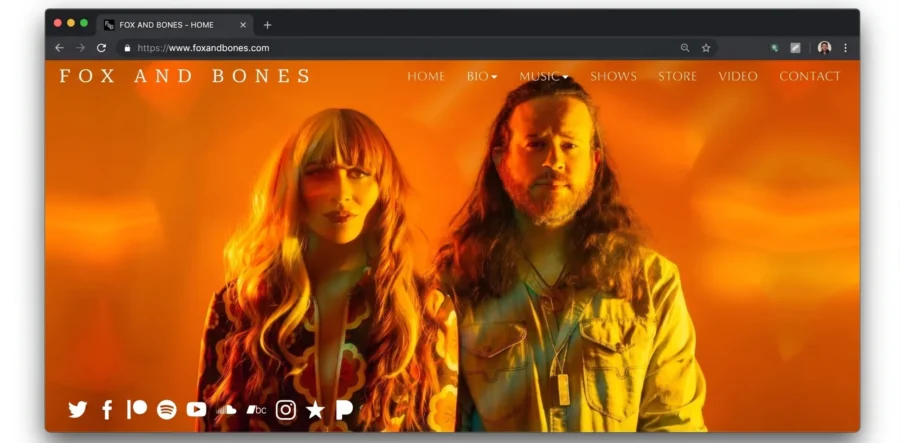Close the Fox and Bones tab
Screen dimensions: 900x443
pyautogui.click(x=243, y=25)
